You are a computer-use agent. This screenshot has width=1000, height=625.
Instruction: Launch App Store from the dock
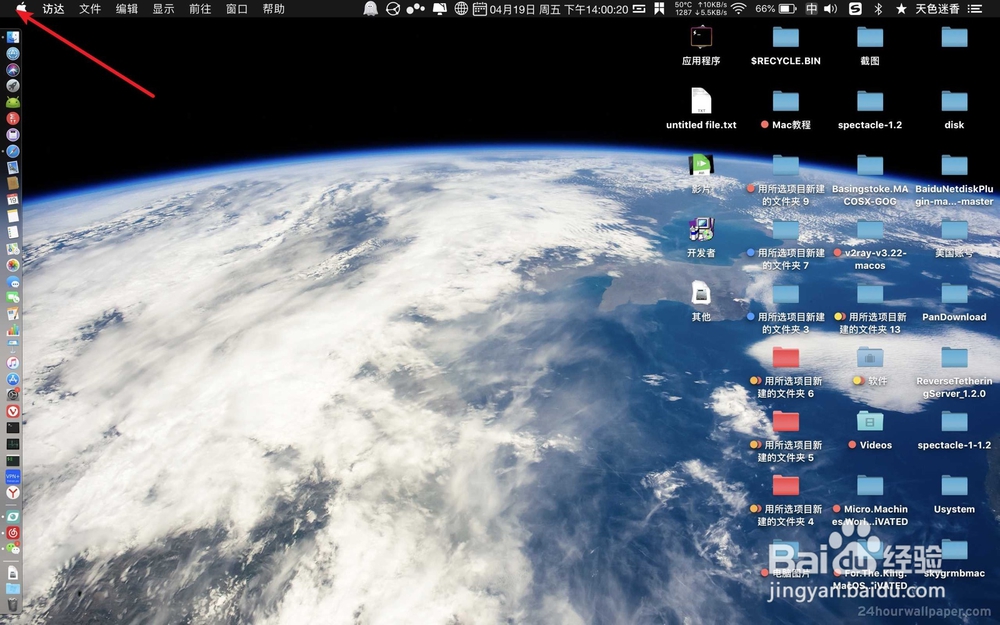(x=13, y=379)
